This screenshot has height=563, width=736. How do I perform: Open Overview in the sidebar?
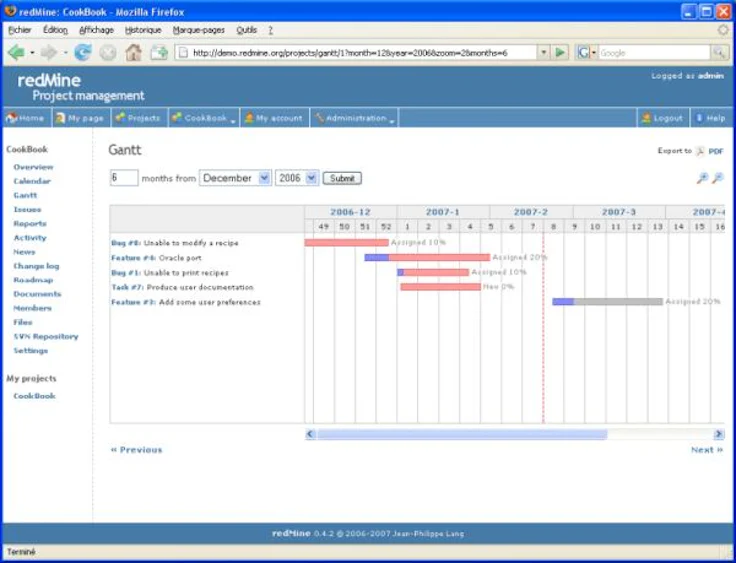33,167
